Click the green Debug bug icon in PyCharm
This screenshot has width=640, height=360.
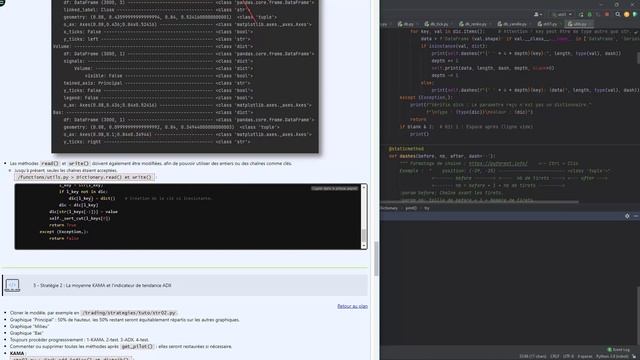click(x=589, y=14)
